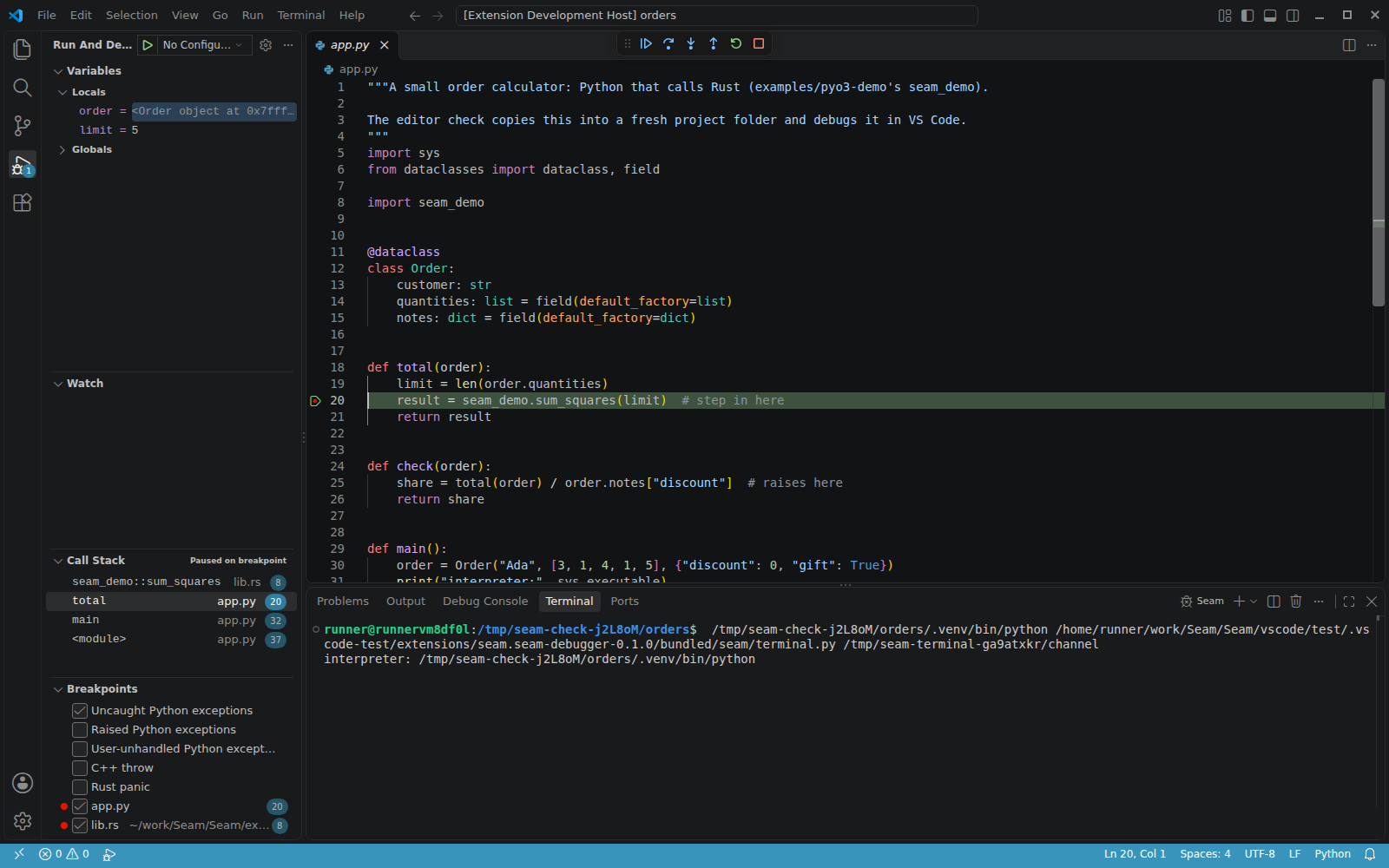Open the Explorer view in activity bar
The height and width of the screenshot is (868, 1389).
pyautogui.click(x=23, y=49)
